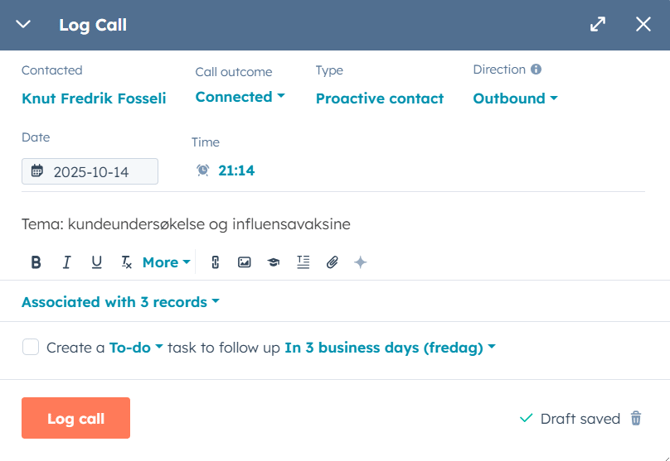Screen dimensions: 670x461
Task: Click the date field 2025-10-14
Action: 90,171
